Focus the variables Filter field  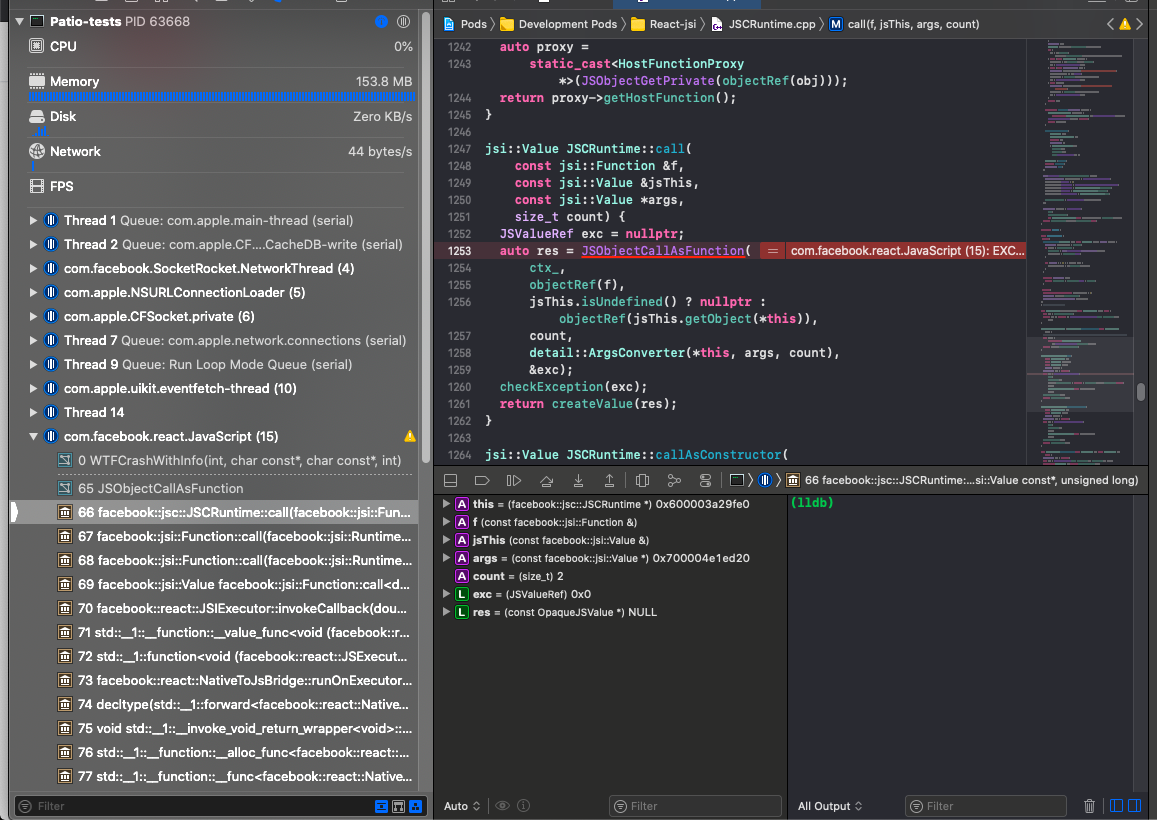point(695,806)
